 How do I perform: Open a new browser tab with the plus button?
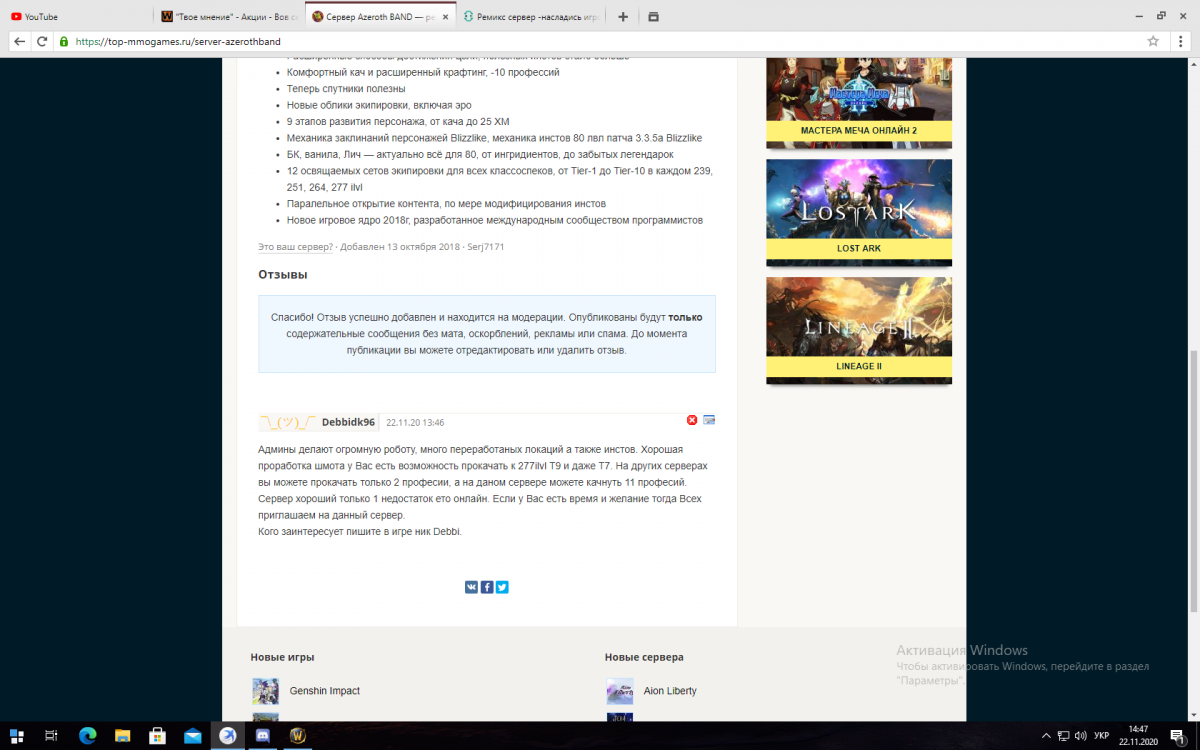click(x=621, y=16)
